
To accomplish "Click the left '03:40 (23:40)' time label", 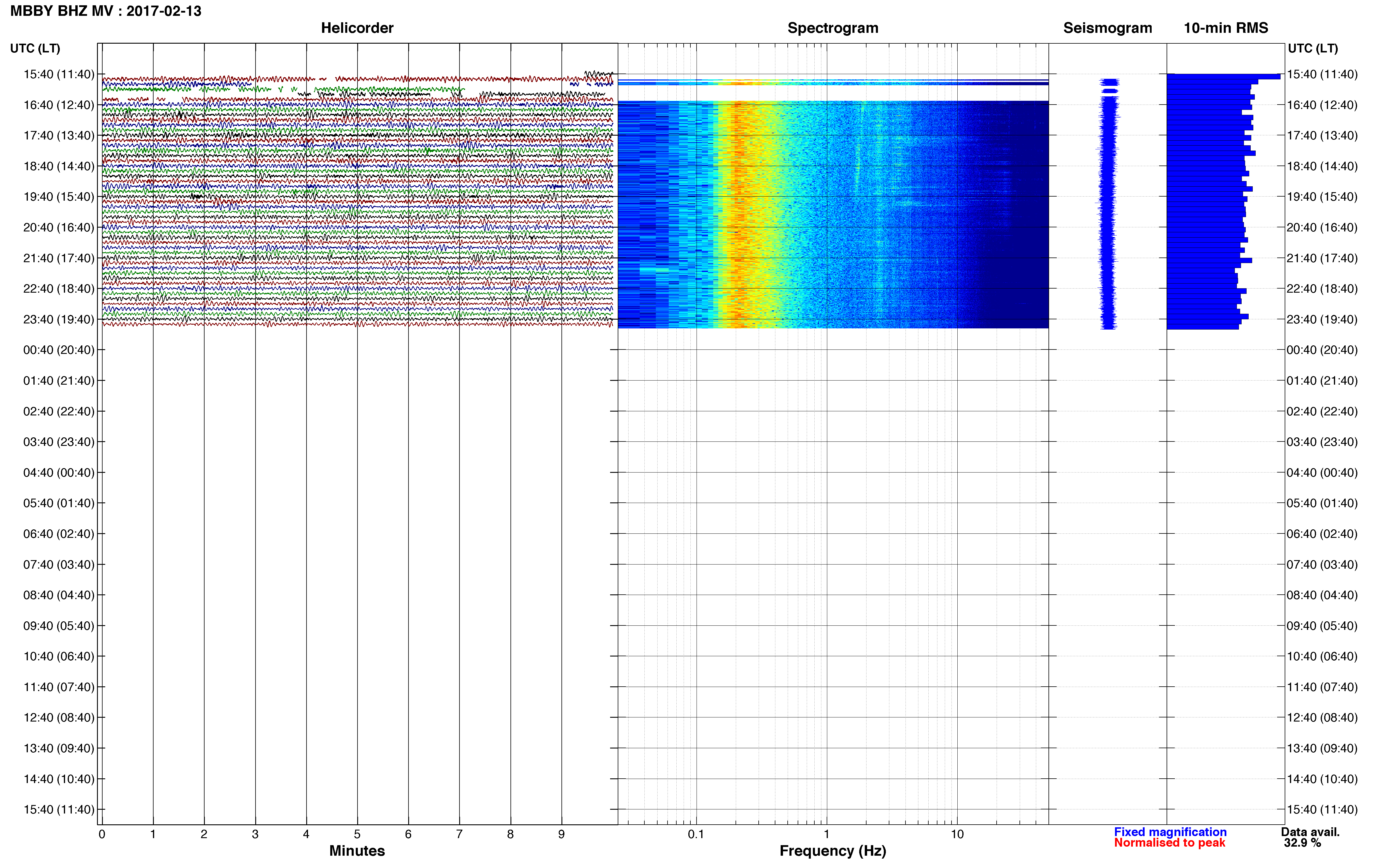I will pos(59,442).
